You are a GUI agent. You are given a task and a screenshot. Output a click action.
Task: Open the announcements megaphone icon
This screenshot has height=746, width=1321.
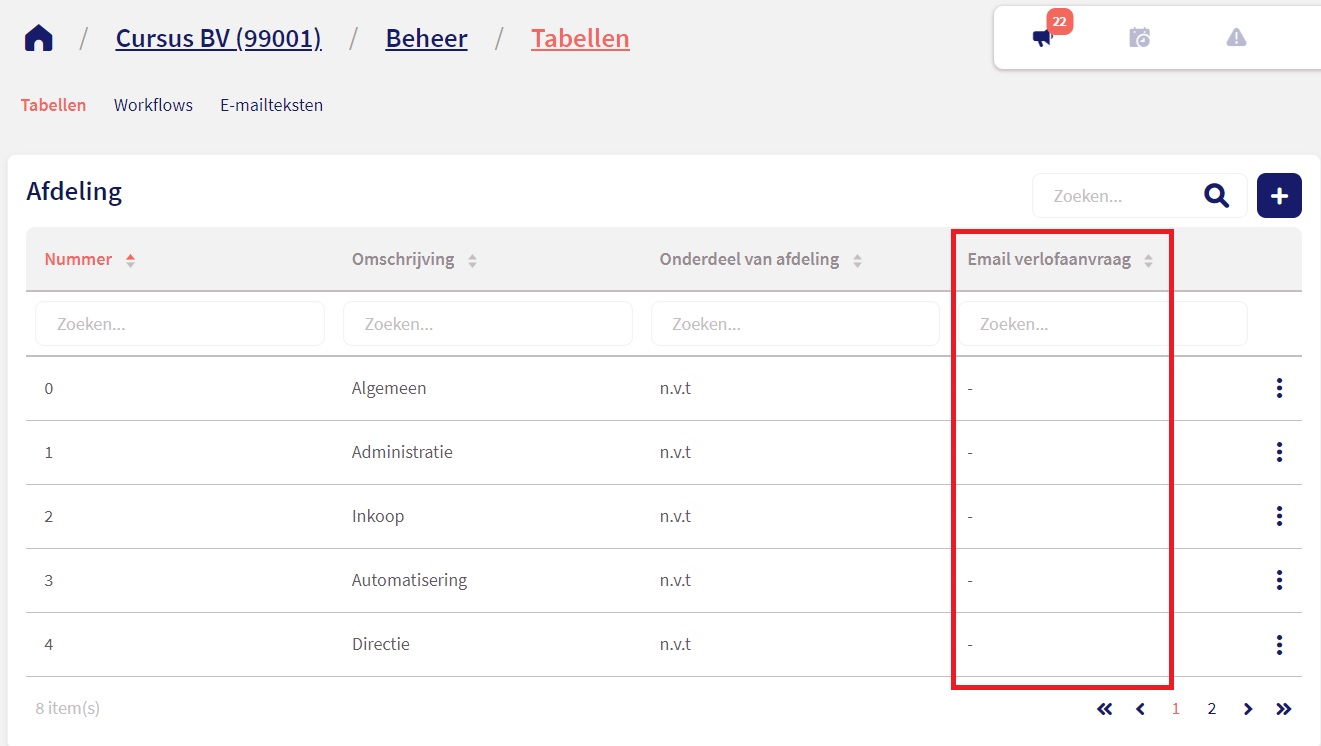(1043, 38)
